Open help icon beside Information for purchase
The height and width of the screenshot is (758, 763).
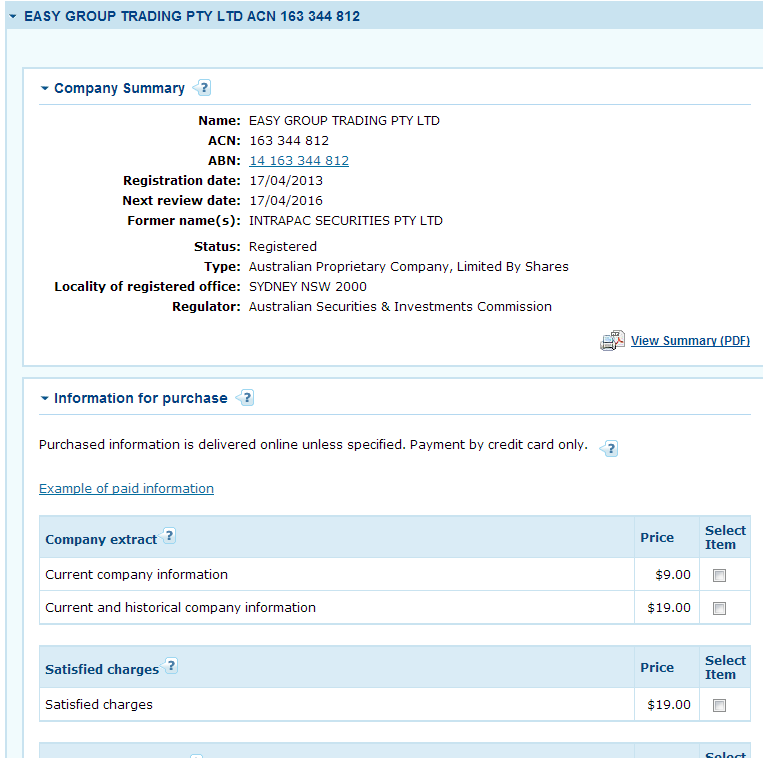coord(245,398)
